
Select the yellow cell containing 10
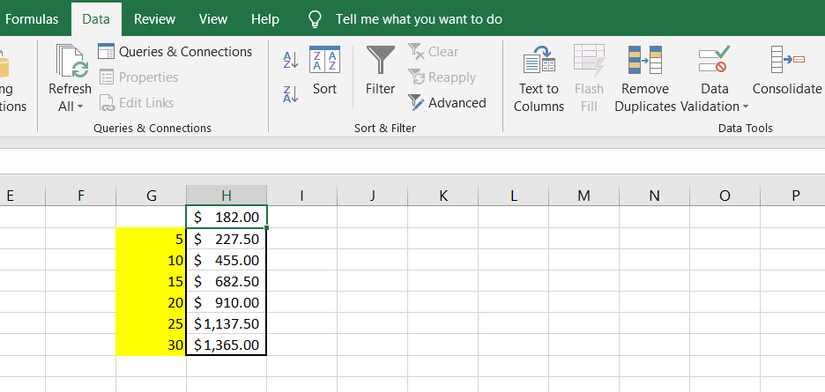tap(151, 260)
